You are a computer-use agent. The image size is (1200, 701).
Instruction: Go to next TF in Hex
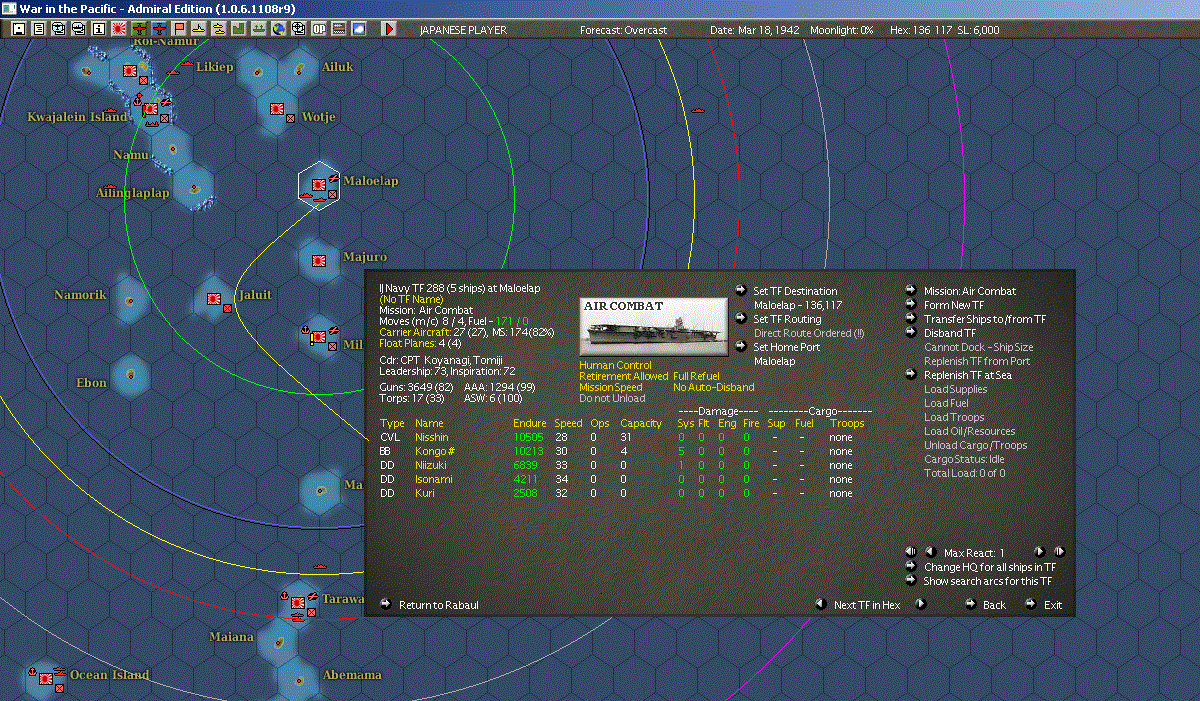tap(921, 604)
